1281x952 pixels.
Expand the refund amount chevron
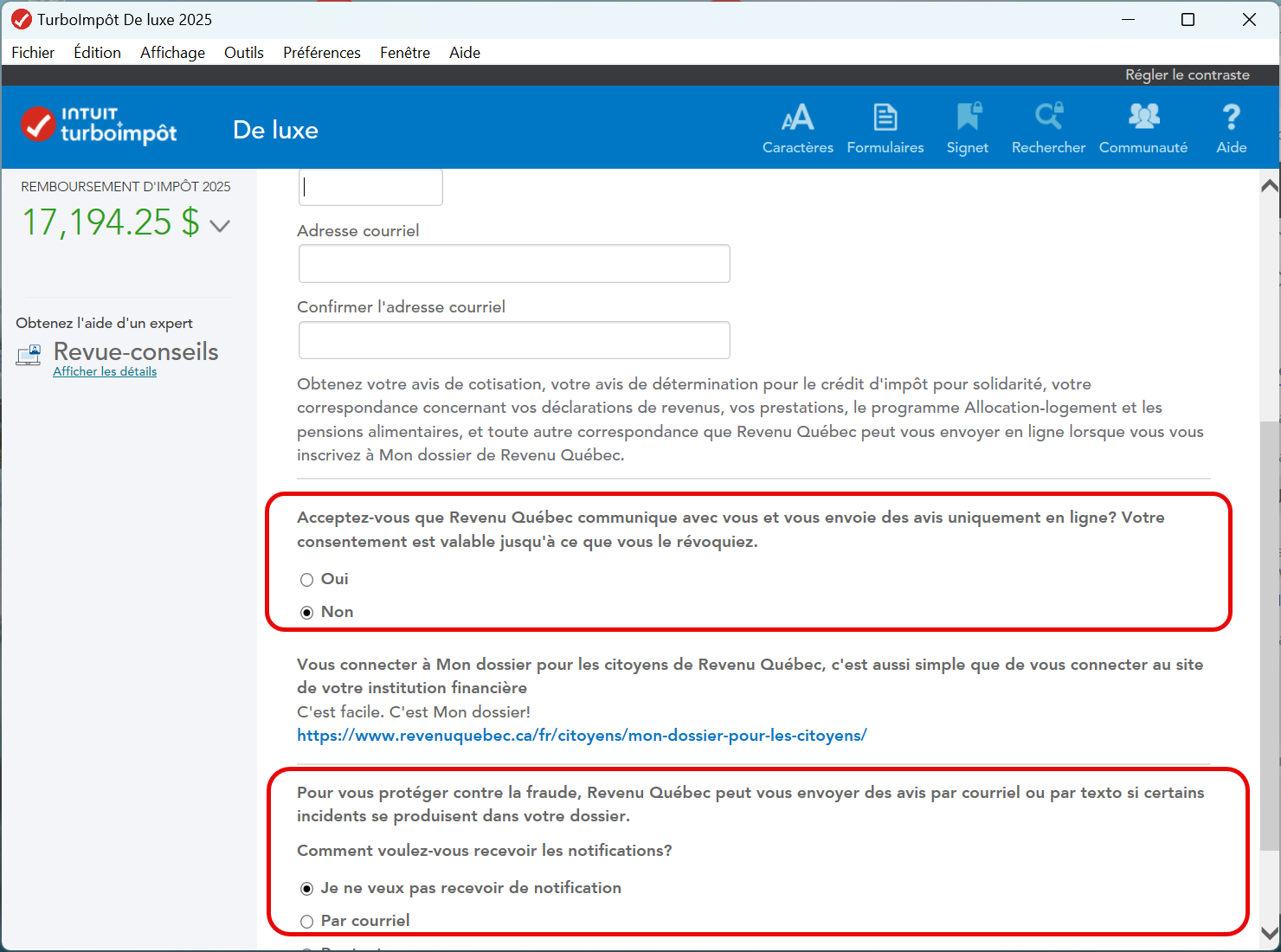tap(220, 226)
